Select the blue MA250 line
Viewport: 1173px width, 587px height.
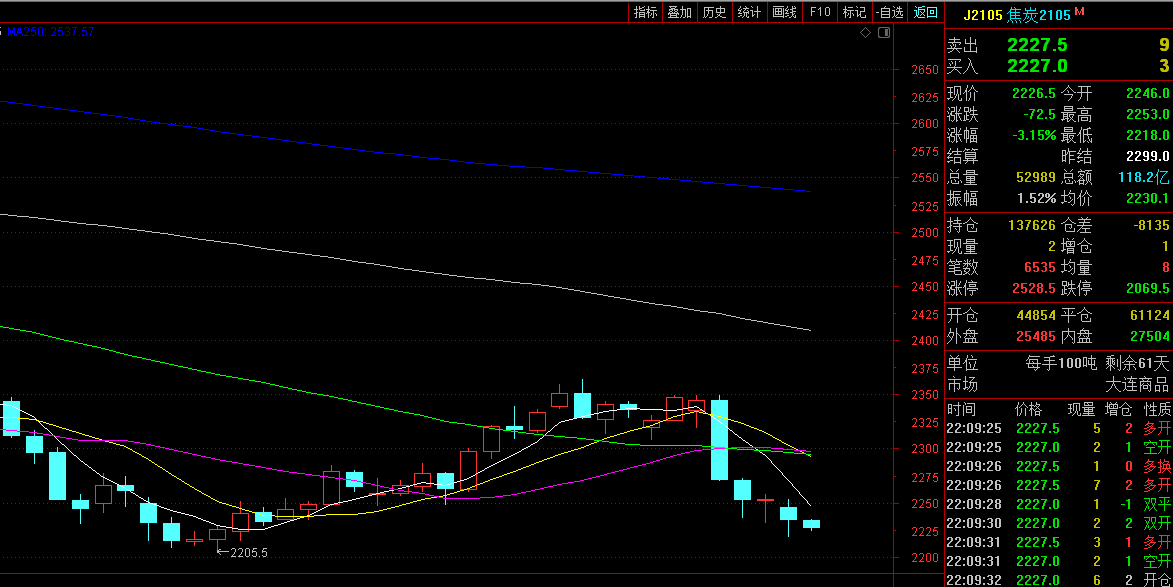point(404,153)
